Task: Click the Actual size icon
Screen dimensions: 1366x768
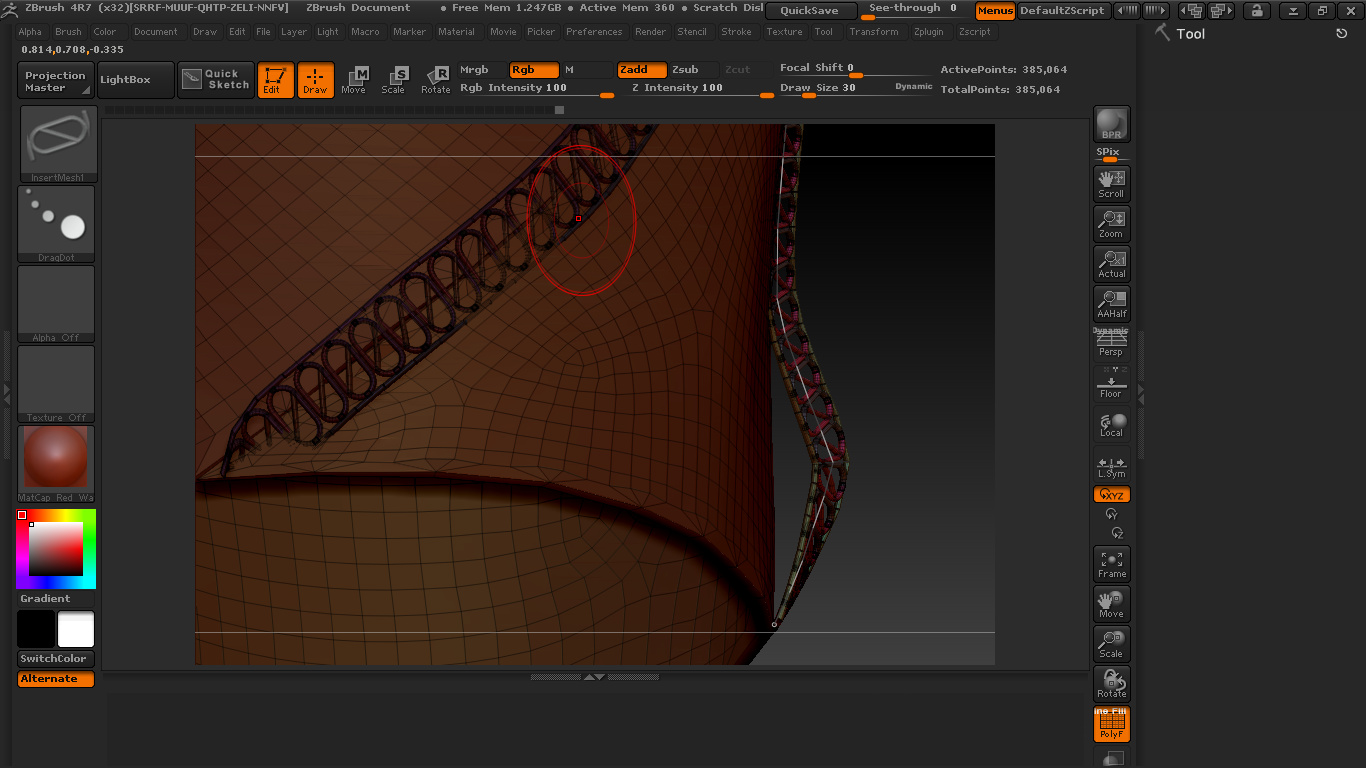Action: 1111,263
